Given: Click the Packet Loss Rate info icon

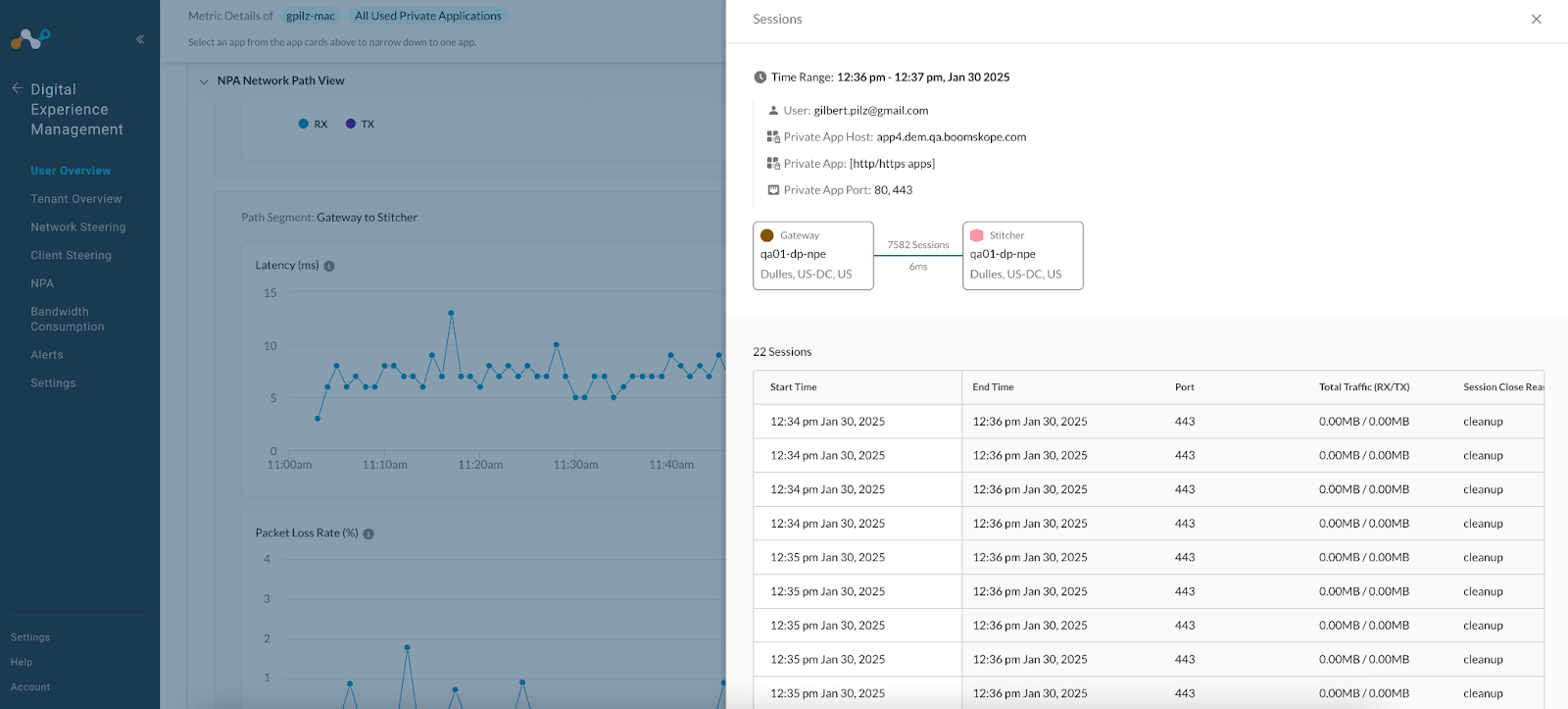Looking at the screenshot, I should tap(368, 533).
